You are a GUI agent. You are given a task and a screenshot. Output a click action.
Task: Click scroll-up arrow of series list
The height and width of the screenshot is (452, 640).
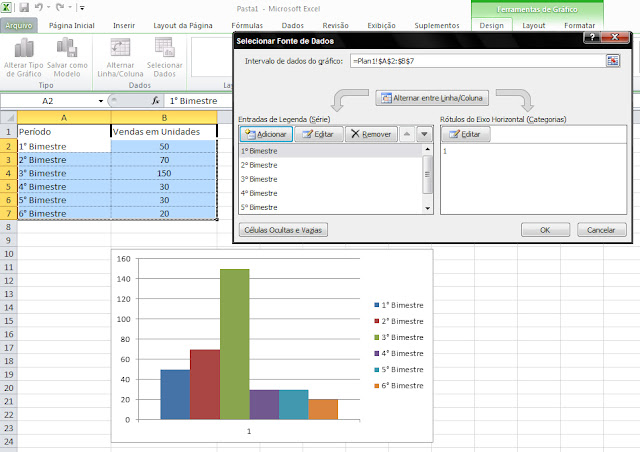click(x=427, y=149)
